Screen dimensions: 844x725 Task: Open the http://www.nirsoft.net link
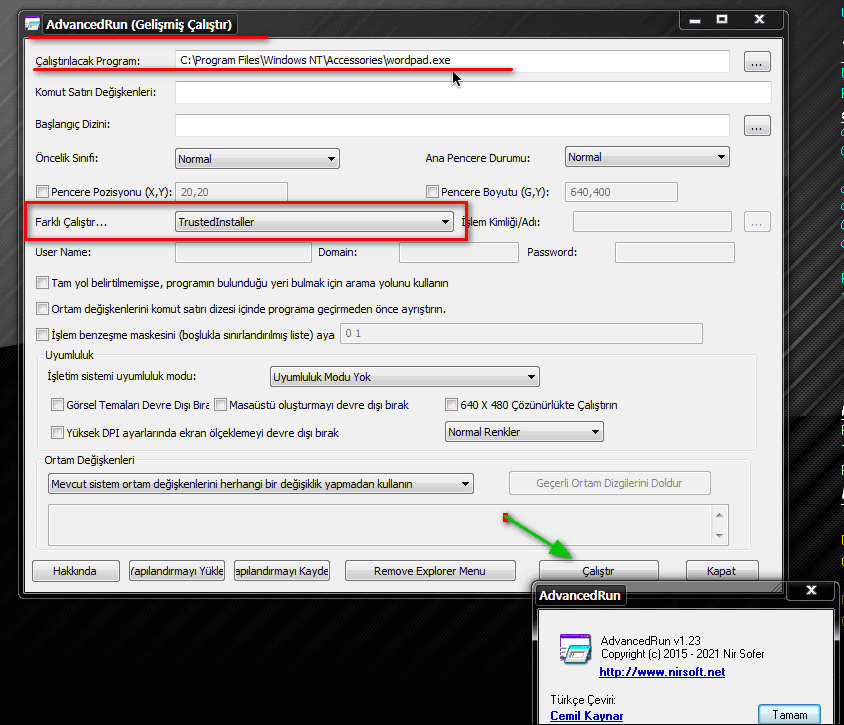pyautogui.click(x=662, y=672)
